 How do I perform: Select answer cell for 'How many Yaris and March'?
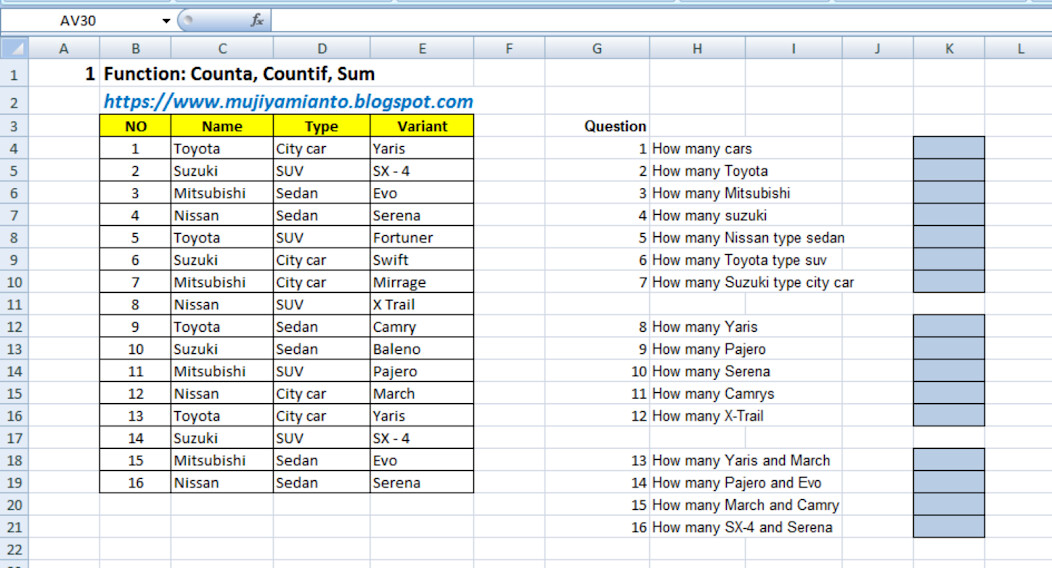(x=949, y=460)
